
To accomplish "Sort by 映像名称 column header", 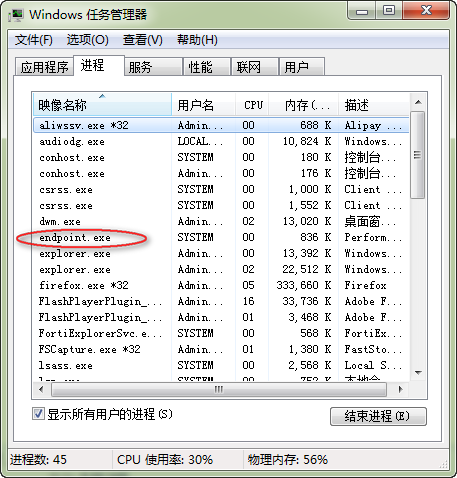I will click(x=102, y=105).
